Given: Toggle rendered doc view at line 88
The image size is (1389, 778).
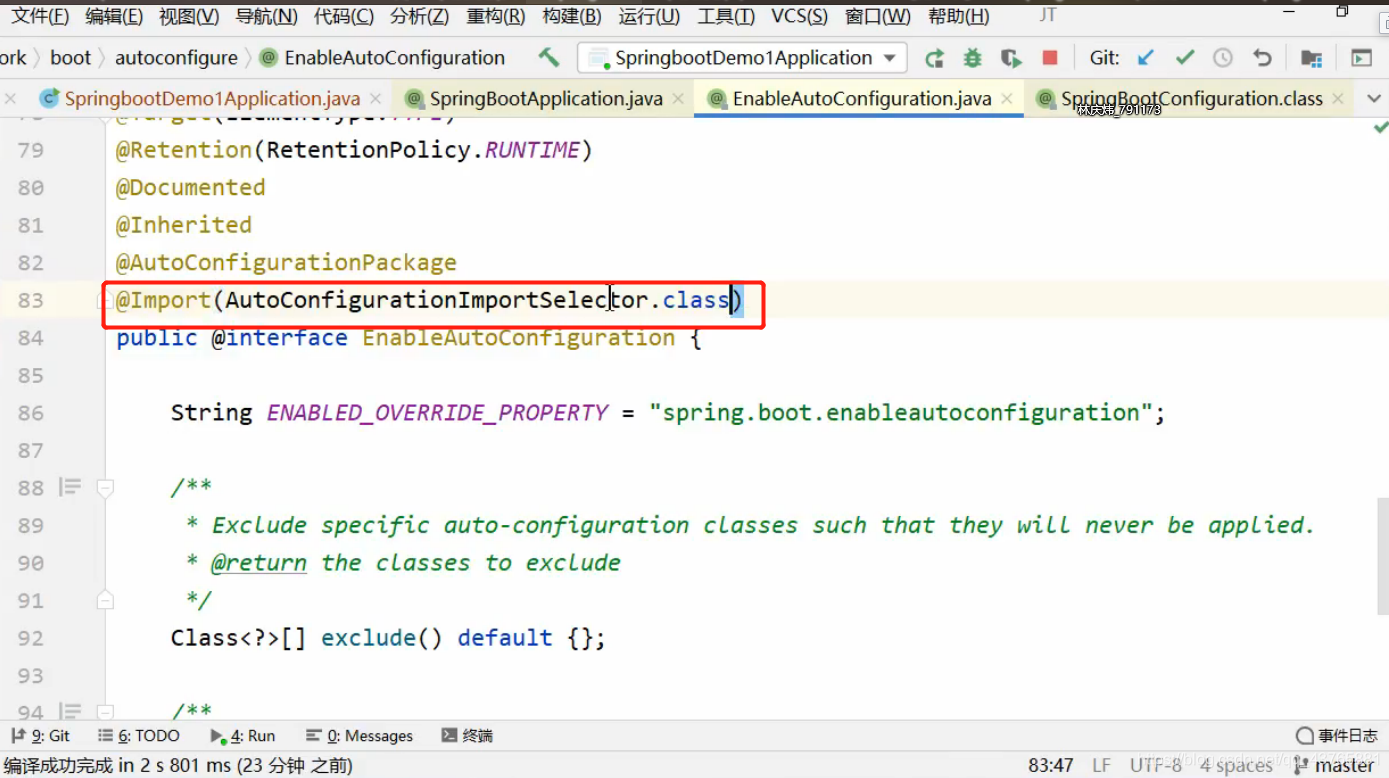Looking at the screenshot, I should pyautogui.click(x=69, y=488).
